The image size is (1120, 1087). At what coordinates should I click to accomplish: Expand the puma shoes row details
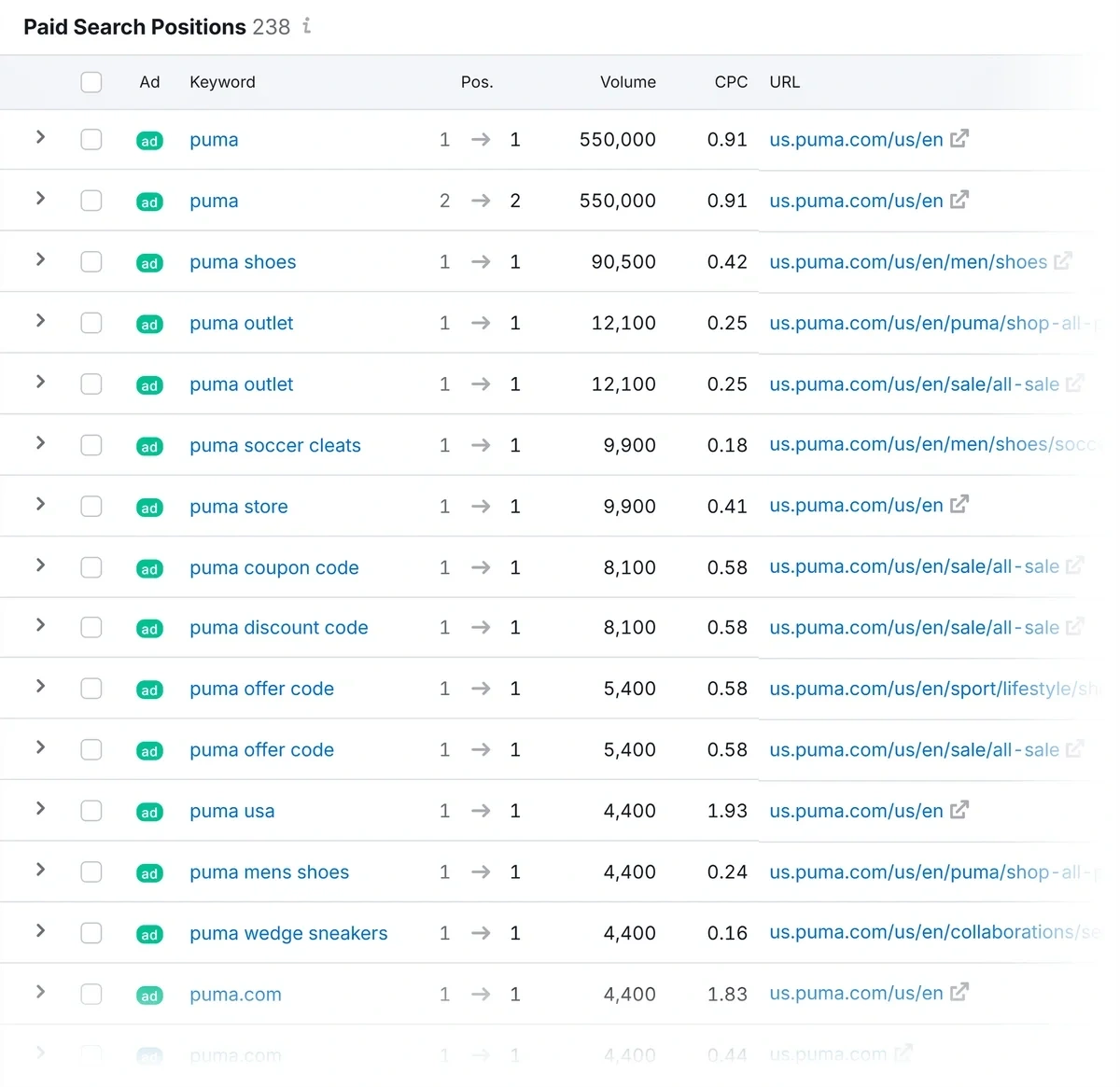40,259
